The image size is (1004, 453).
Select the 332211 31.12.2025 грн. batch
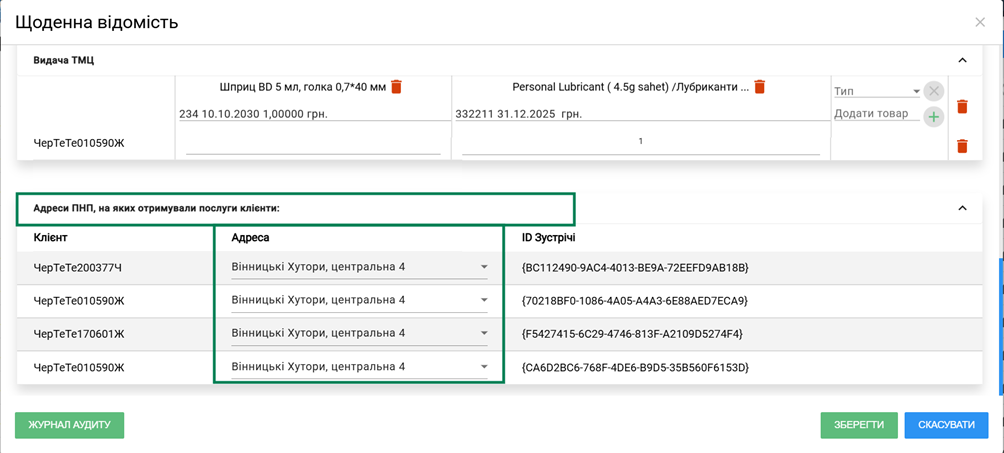643,113
